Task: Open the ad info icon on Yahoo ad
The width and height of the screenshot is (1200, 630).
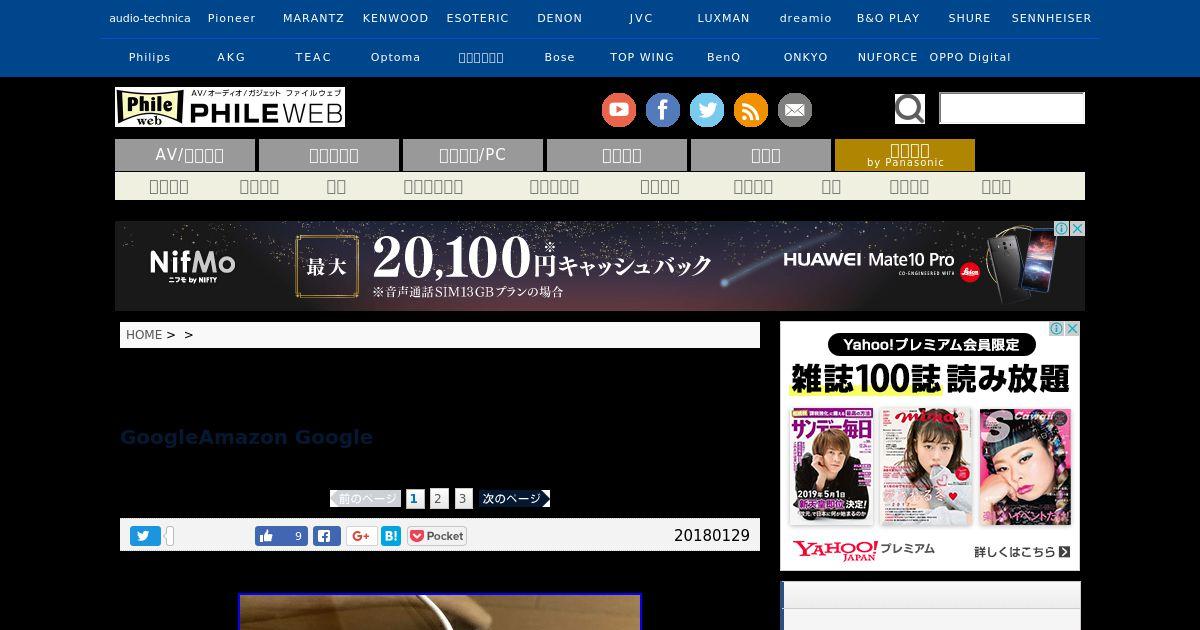Action: tap(1058, 329)
